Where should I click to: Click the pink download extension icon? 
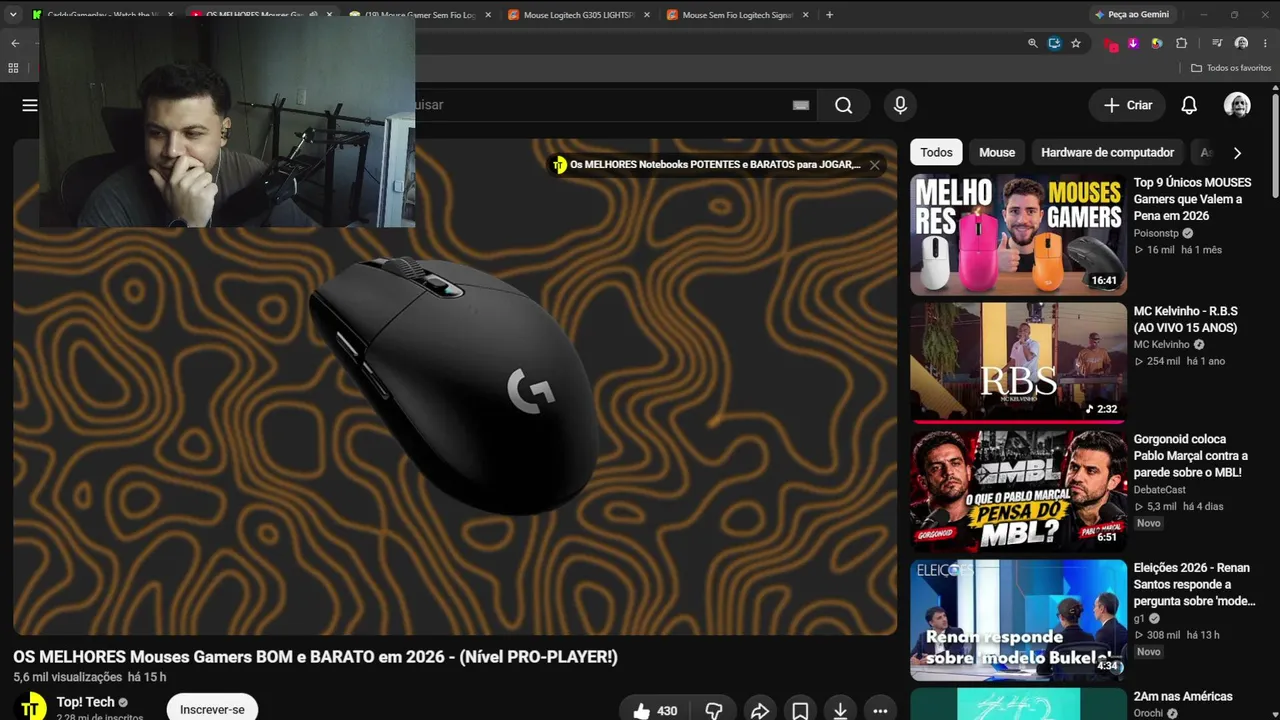pyautogui.click(x=1133, y=43)
